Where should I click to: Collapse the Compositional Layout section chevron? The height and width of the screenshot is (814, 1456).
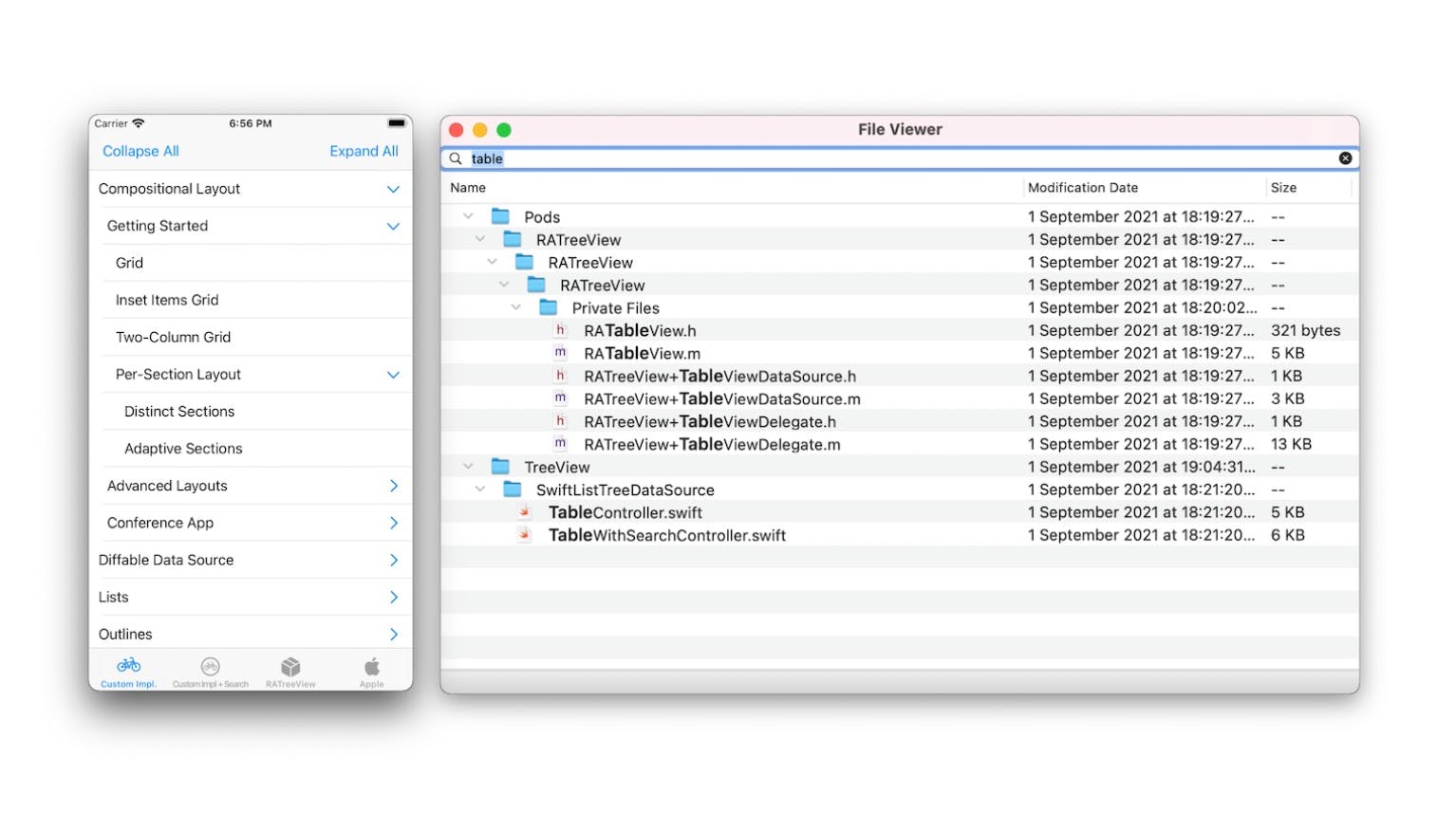pyautogui.click(x=392, y=189)
